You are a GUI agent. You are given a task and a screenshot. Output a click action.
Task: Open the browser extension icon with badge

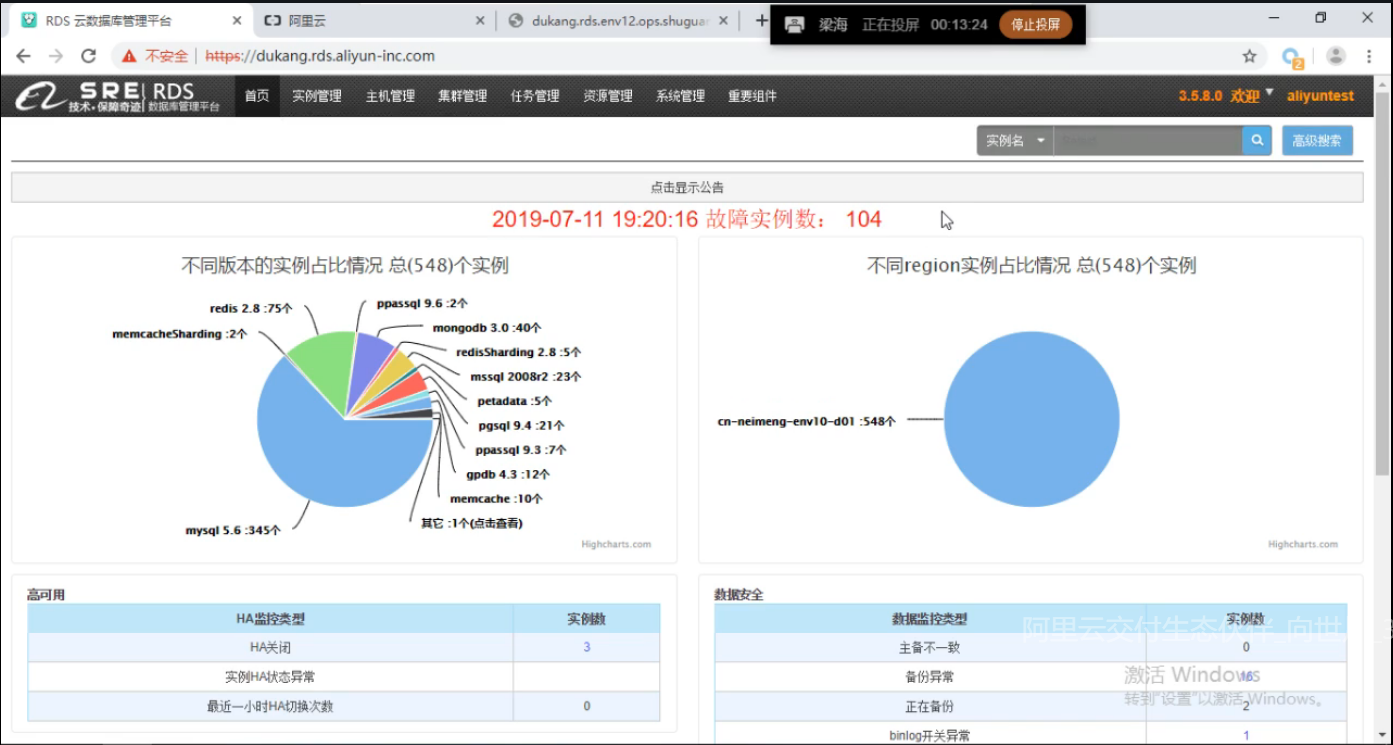point(1292,57)
